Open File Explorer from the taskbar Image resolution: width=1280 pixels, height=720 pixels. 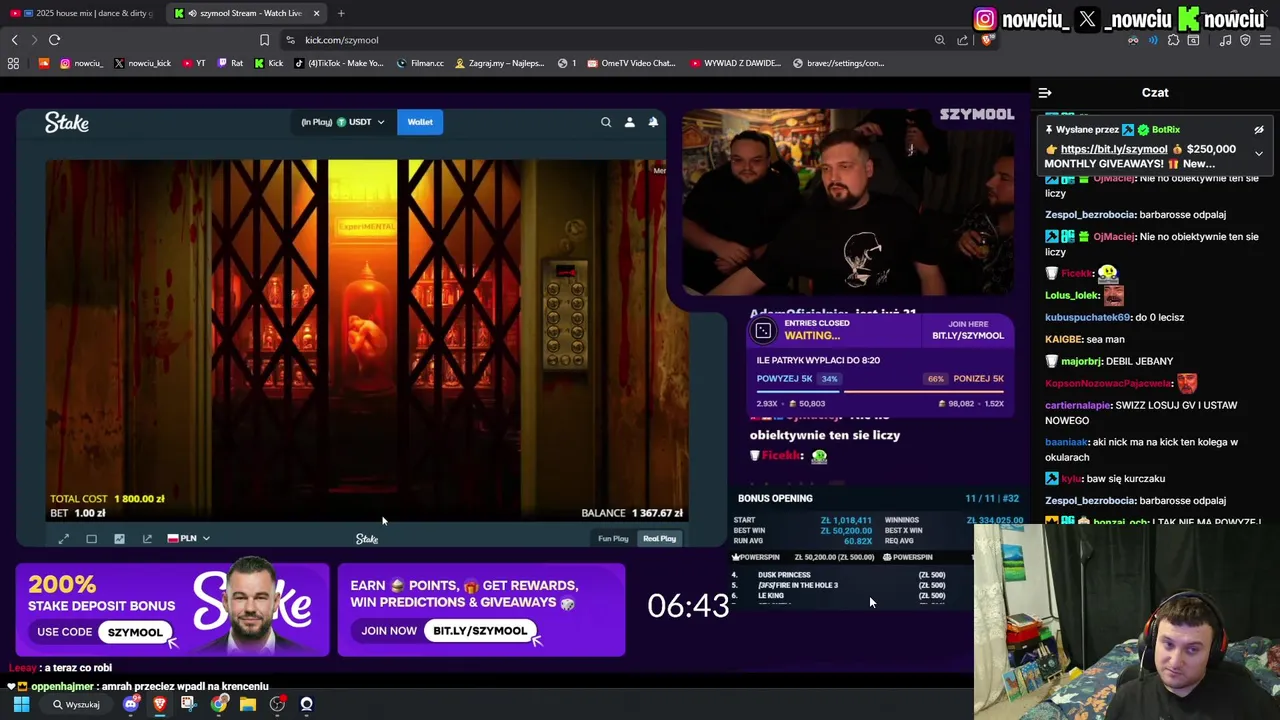click(x=247, y=704)
